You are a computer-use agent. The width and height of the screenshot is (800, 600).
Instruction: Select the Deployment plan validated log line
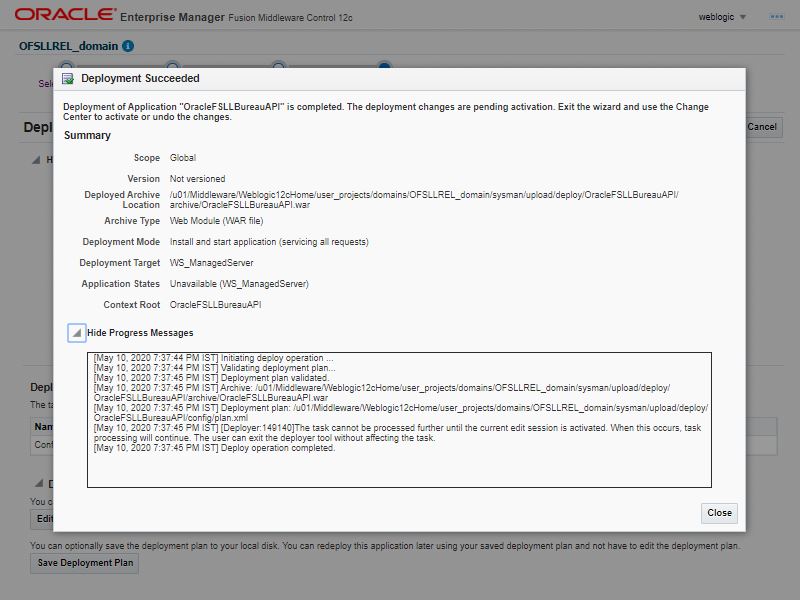[x=211, y=378]
